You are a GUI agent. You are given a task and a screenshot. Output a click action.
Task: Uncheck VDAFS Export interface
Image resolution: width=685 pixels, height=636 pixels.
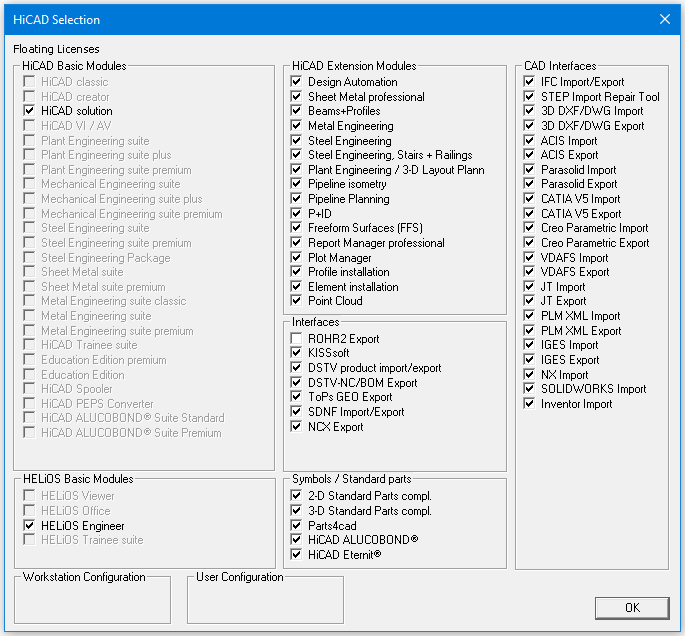[x=529, y=272]
